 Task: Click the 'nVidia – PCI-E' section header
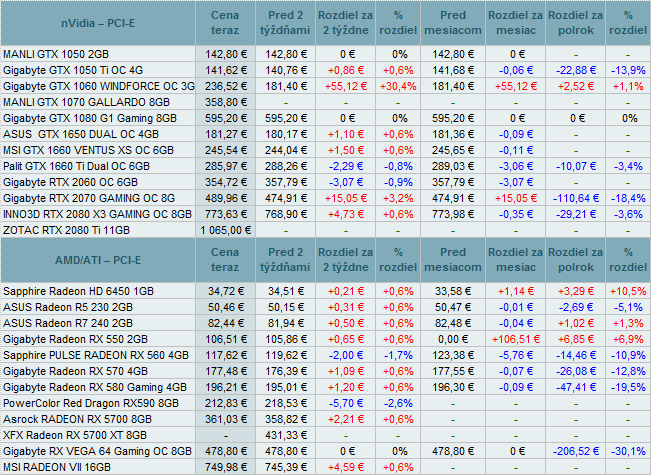98,23
